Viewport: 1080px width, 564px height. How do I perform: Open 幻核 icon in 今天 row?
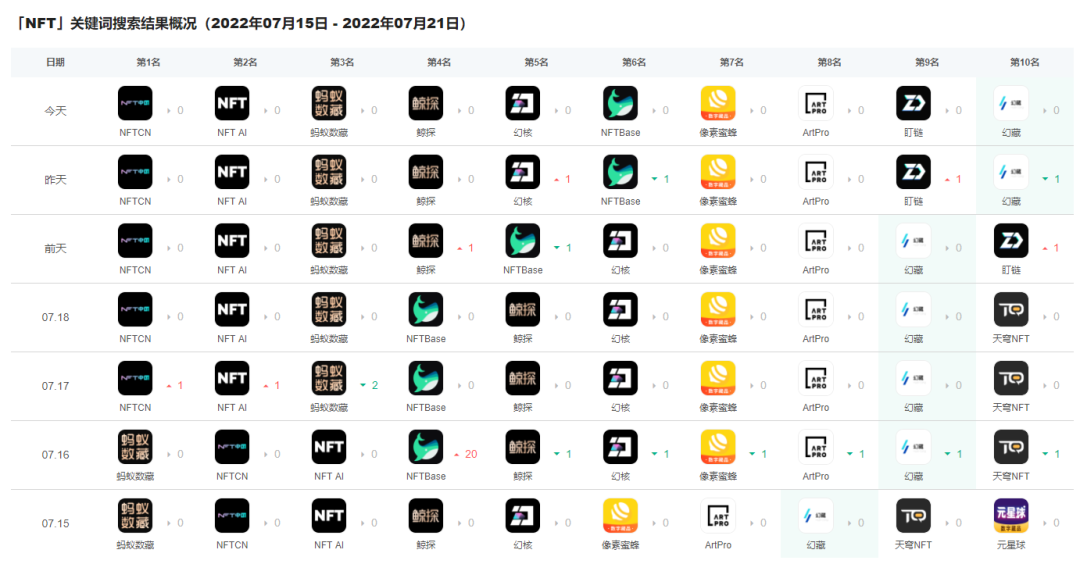click(523, 103)
